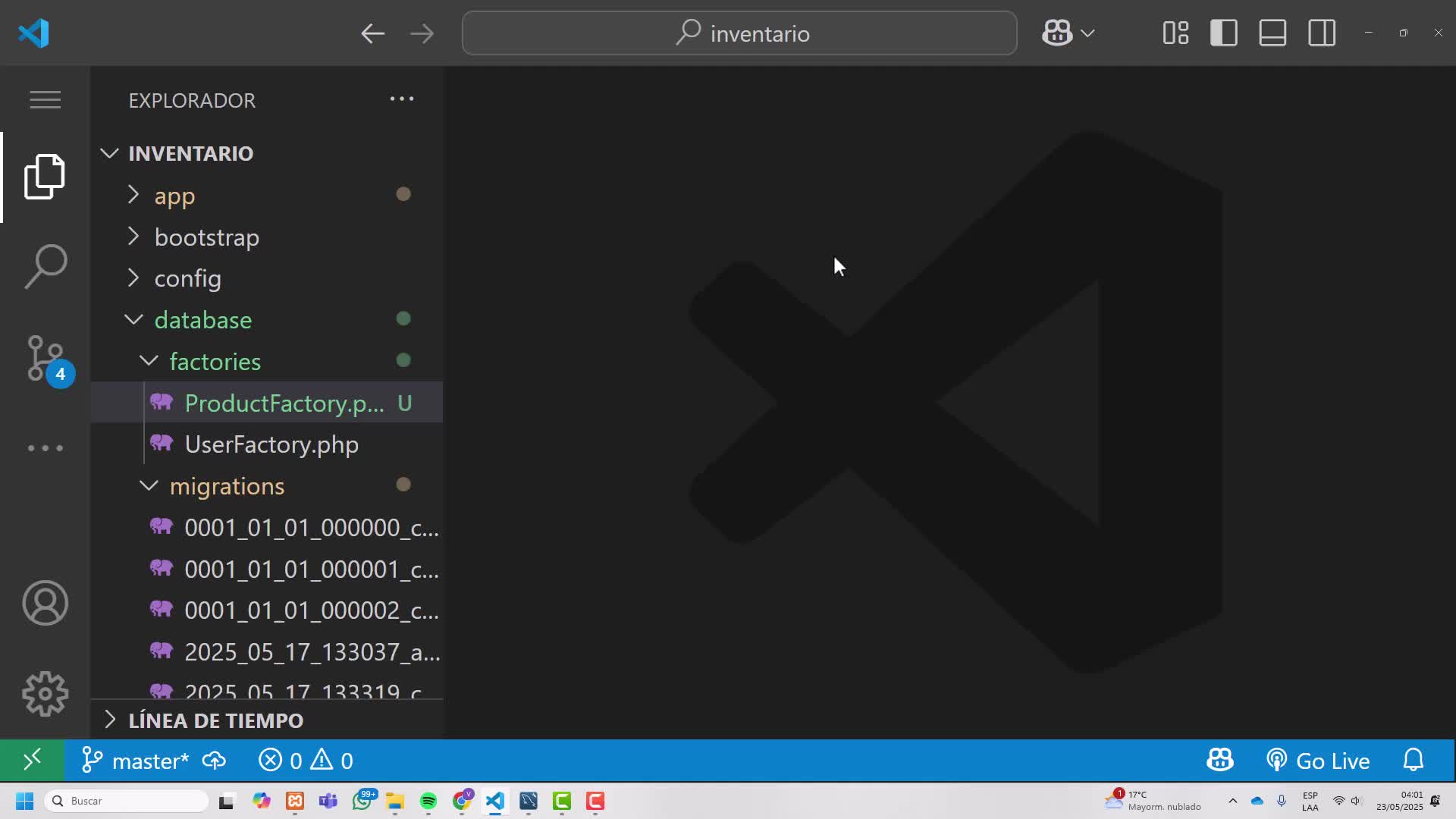Publish to cloud sync icon in status bar
The image size is (1456, 819).
pyautogui.click(x=214, y=761)
